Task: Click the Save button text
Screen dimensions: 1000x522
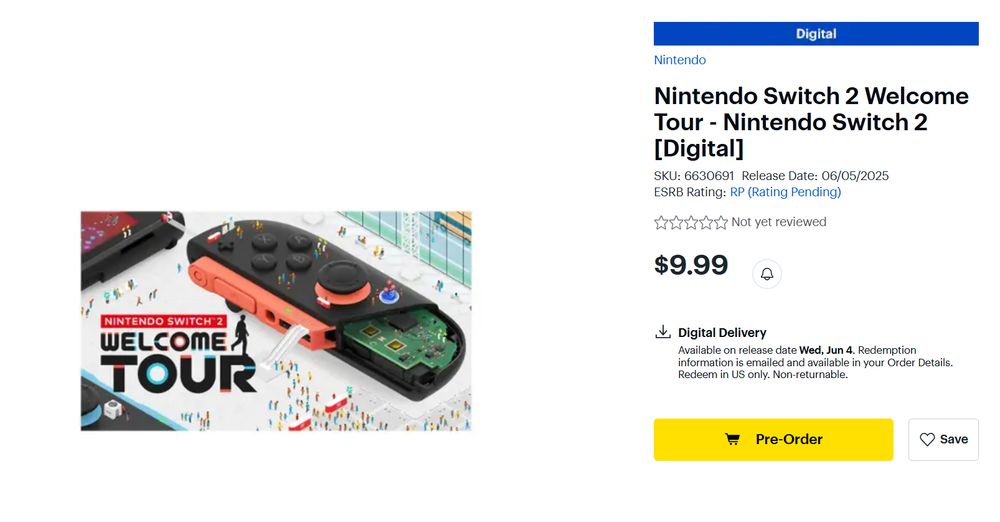Action: (954, 440)
